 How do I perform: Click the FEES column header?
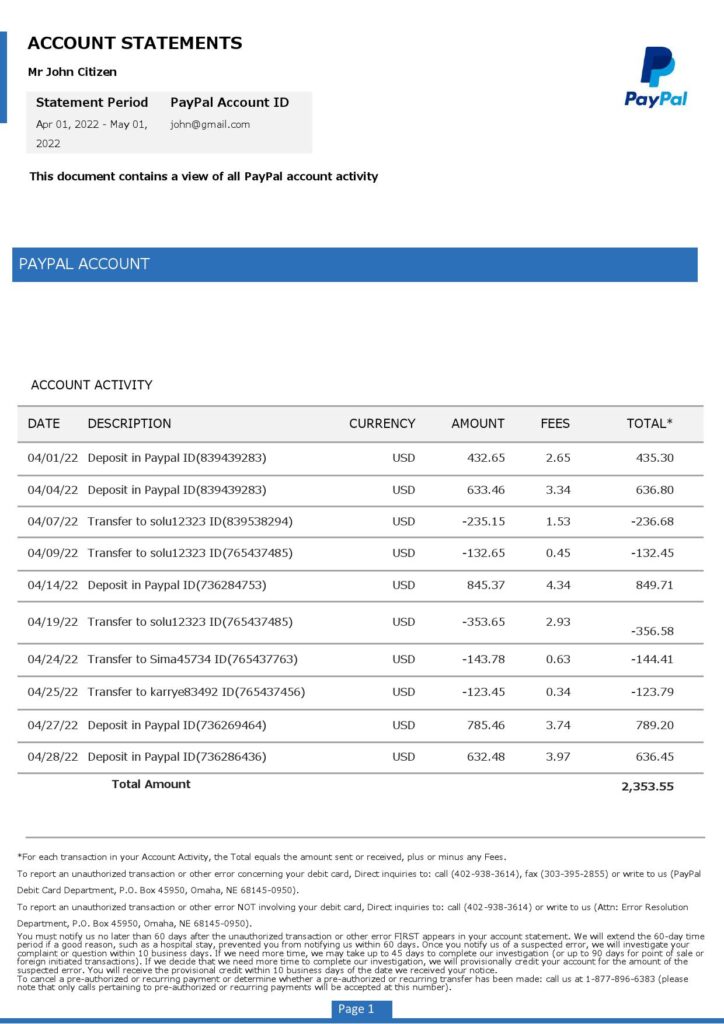[x=555, y=424]
